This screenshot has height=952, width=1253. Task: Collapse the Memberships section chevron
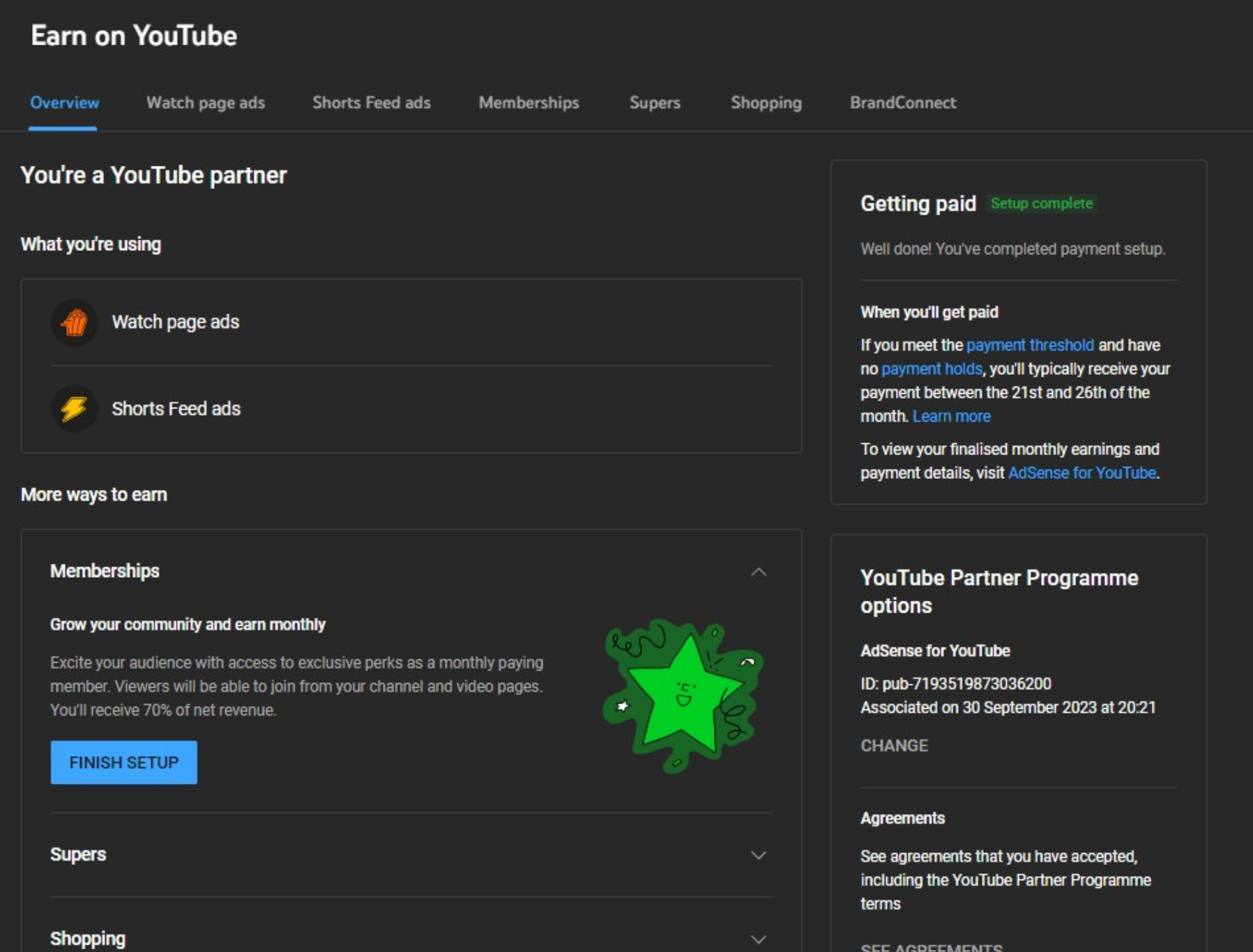pos(758,572)
